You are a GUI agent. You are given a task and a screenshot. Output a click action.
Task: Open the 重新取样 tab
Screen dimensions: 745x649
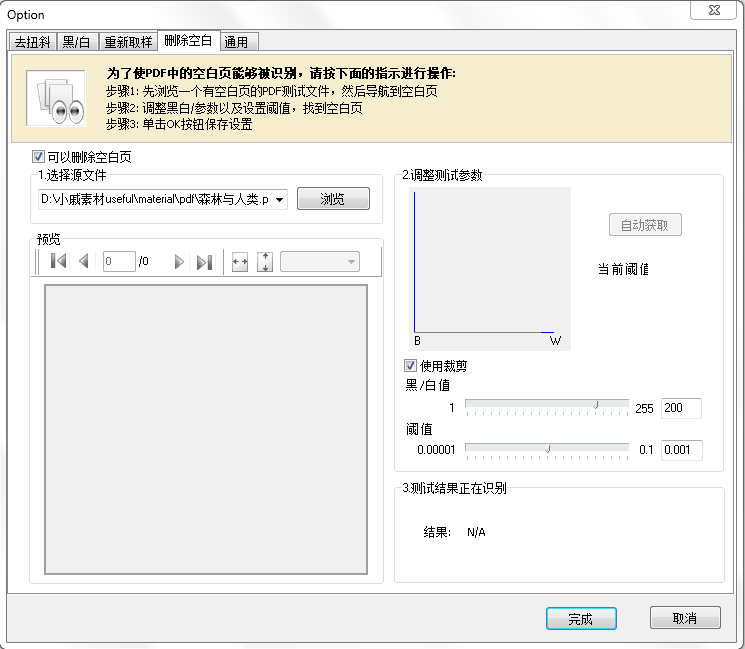[x=128, y=42]
